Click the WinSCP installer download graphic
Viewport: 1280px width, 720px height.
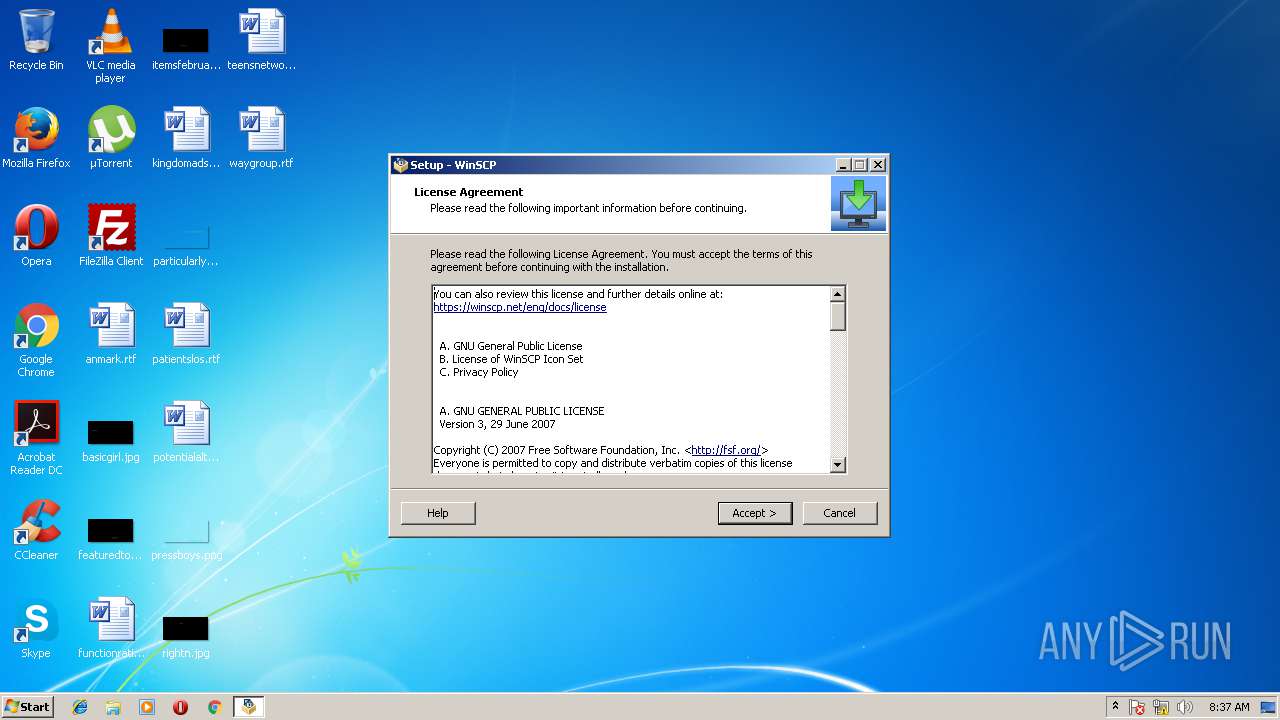(858, 204)
